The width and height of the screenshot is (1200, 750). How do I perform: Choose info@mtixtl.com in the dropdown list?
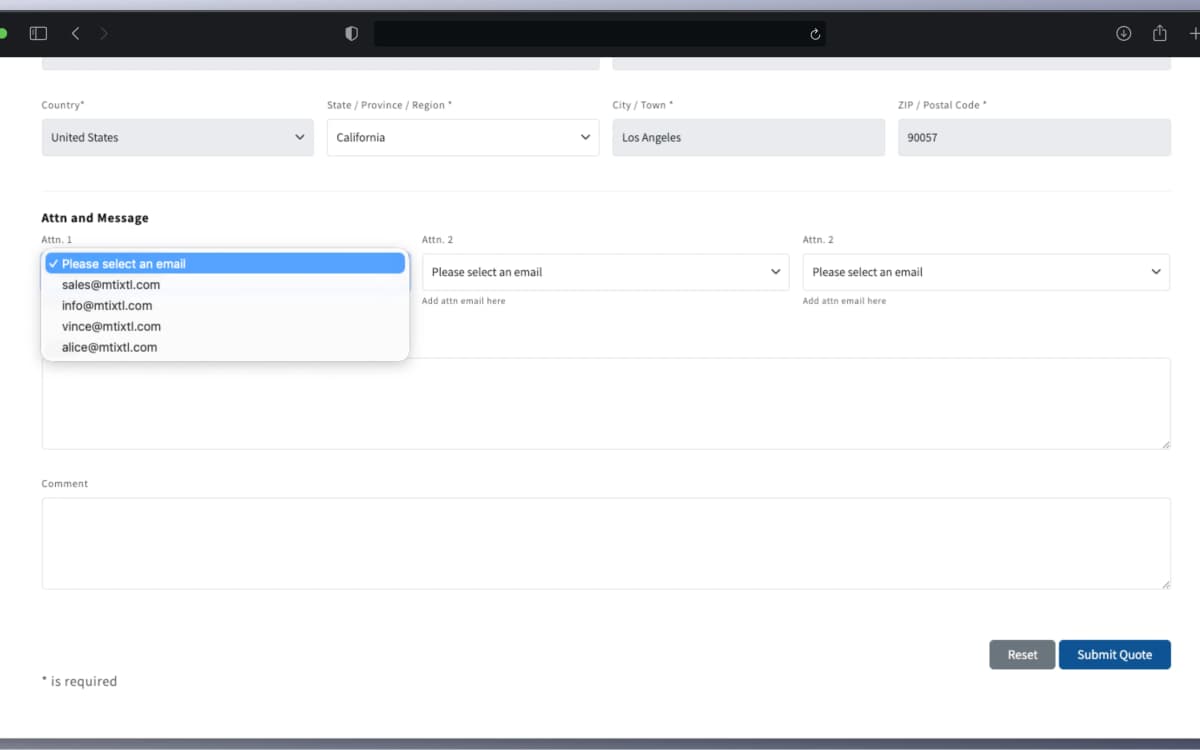coord(107,306)
